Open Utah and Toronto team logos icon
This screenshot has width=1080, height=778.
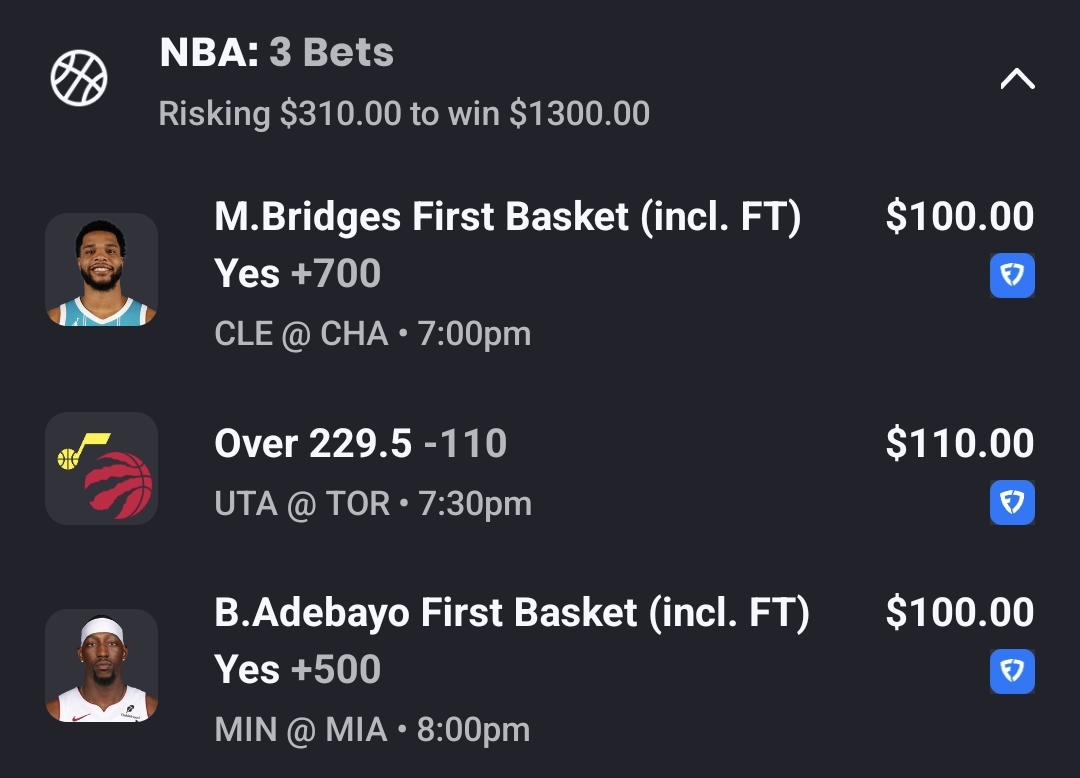coord(101,468)
